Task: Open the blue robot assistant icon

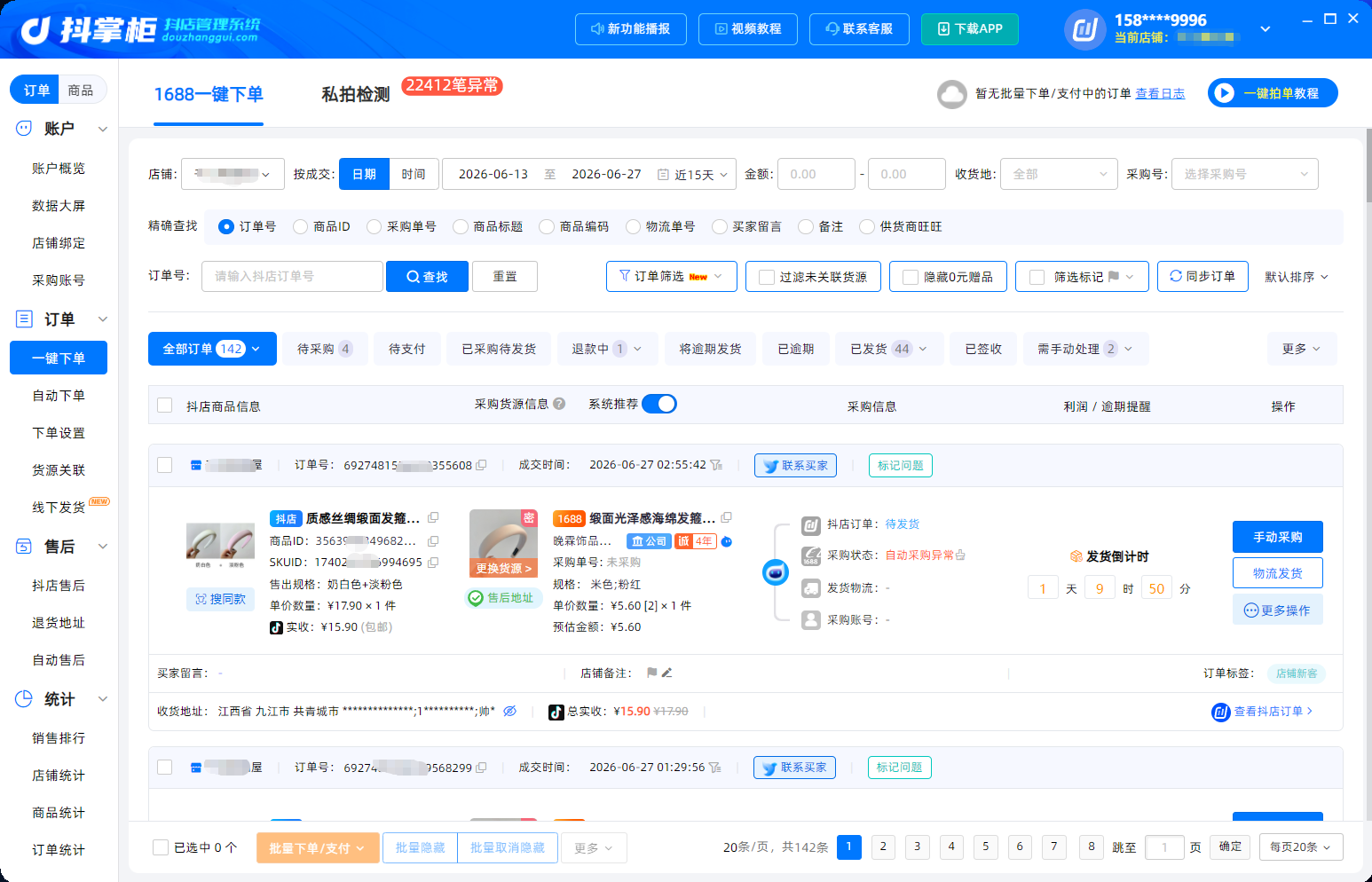Action: tap(776, 572)
